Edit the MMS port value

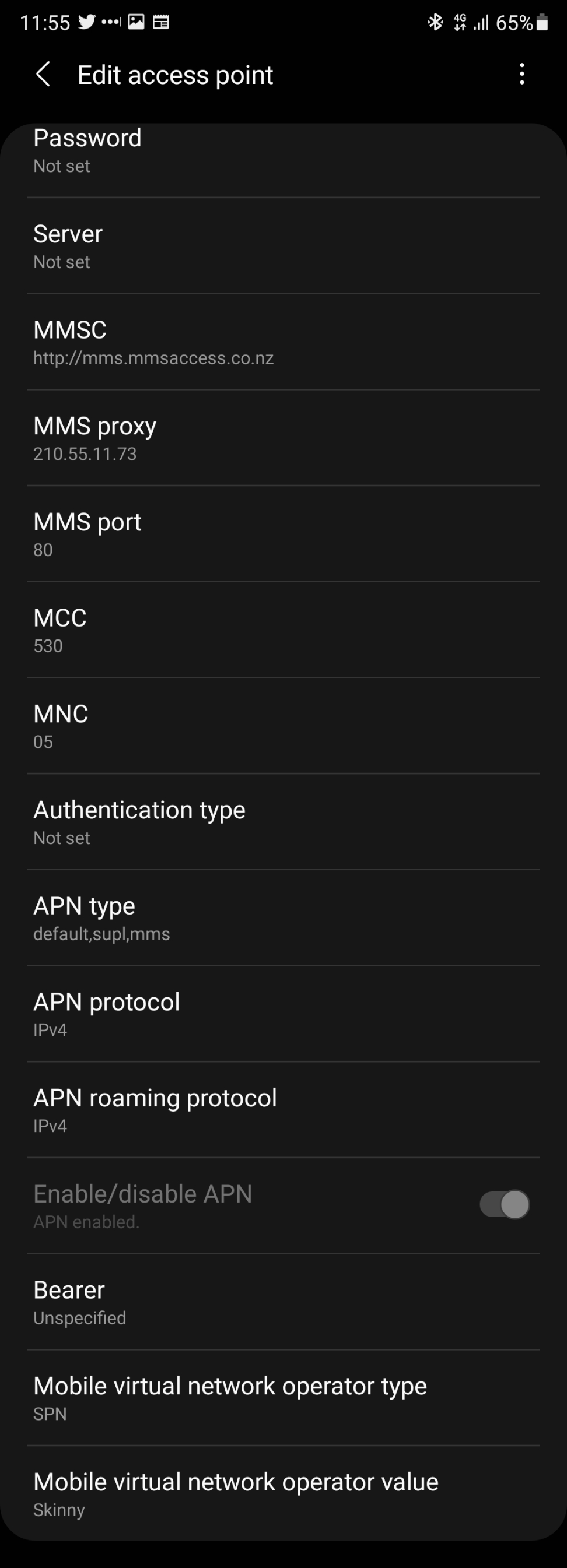click(283, 534)
